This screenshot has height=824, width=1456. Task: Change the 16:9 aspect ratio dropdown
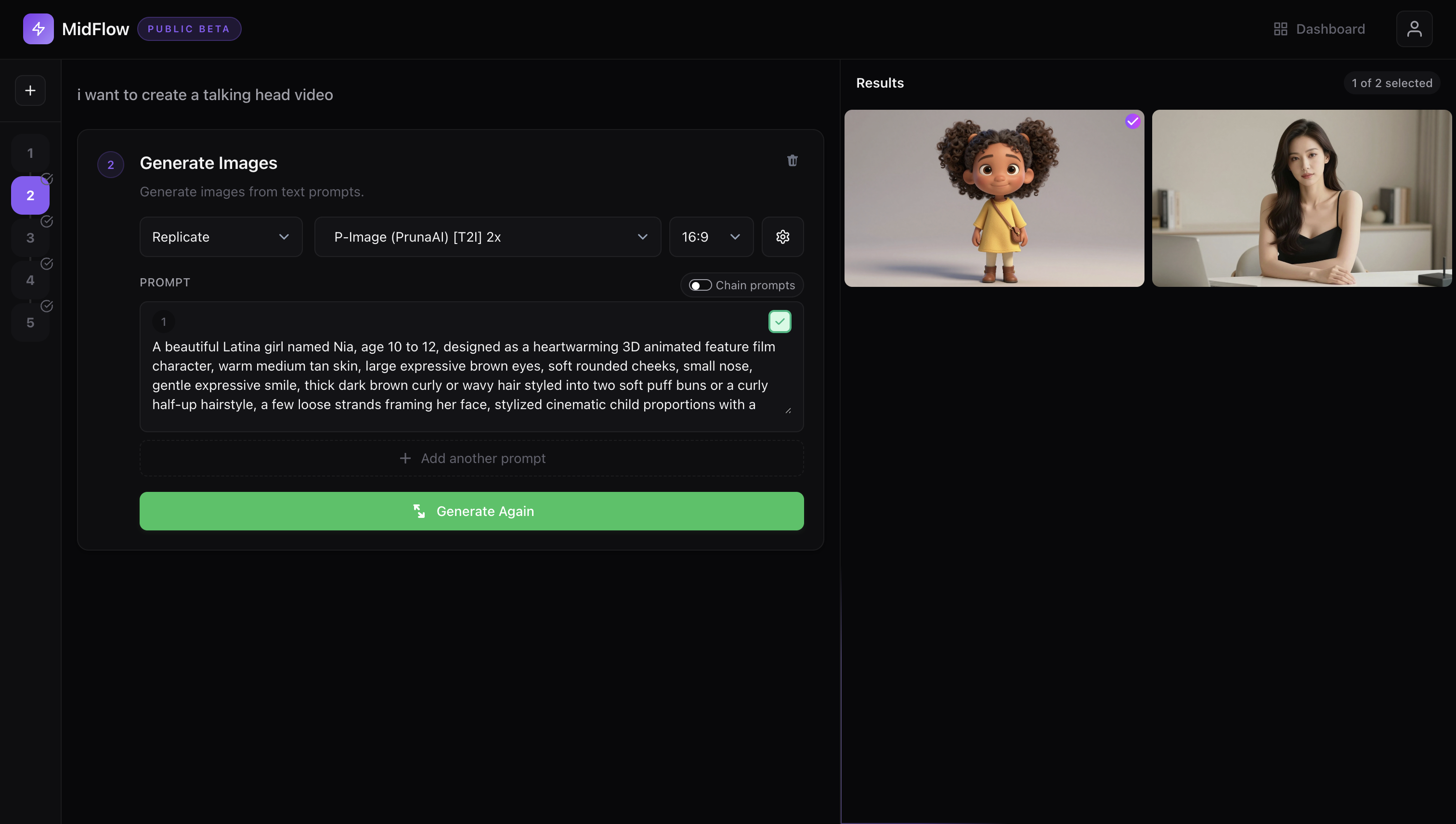711,236
